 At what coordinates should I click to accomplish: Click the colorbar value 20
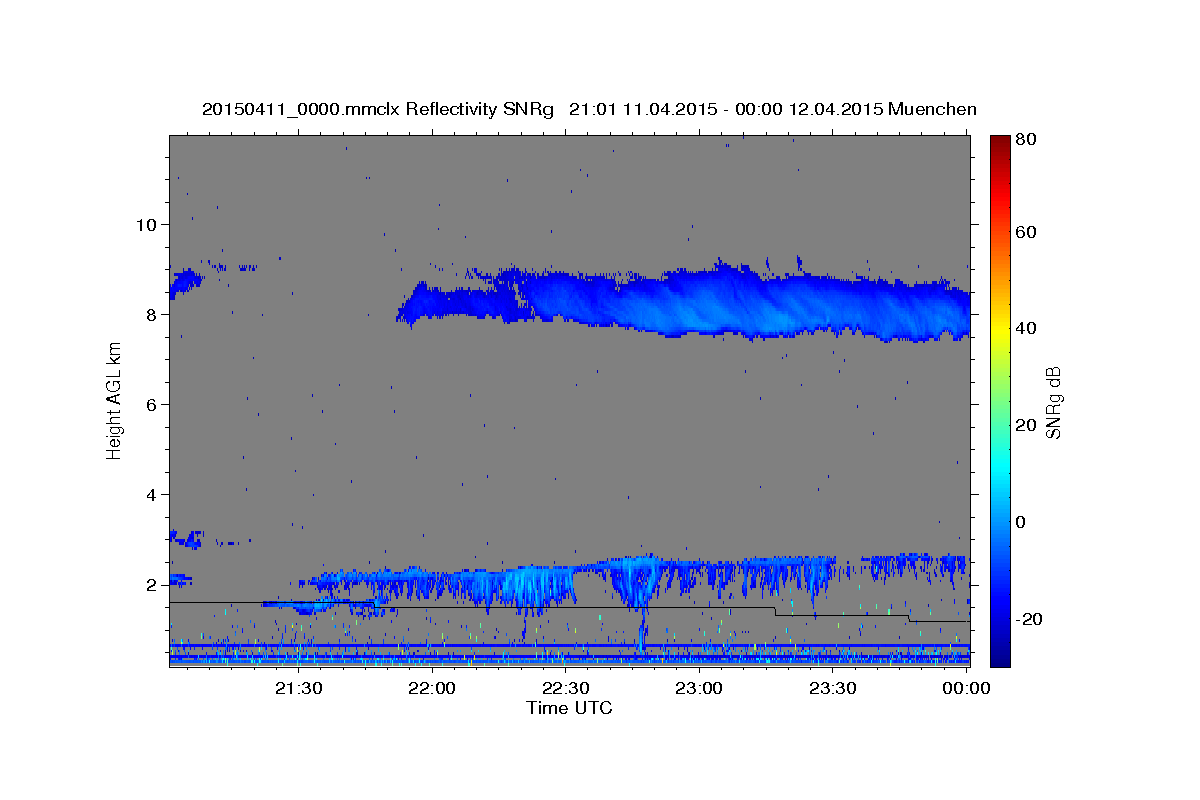tap(1025, 425)
